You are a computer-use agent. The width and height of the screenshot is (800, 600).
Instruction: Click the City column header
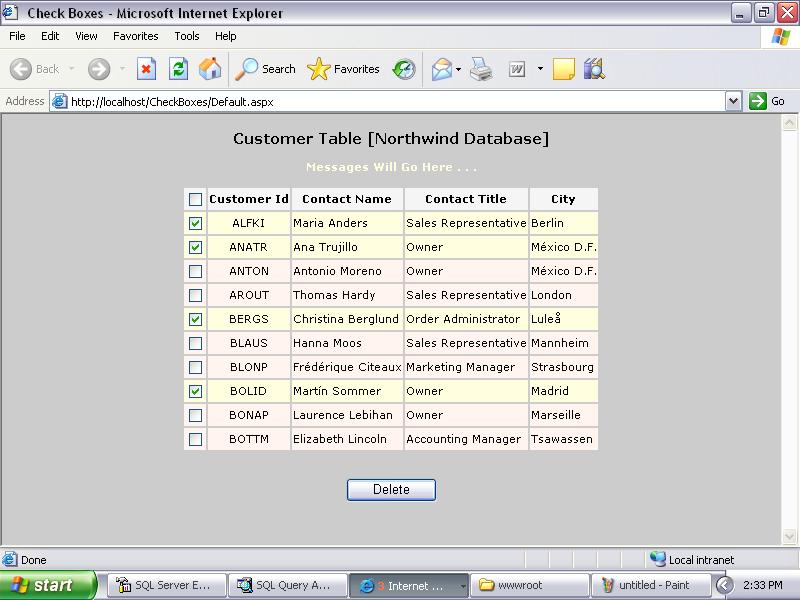pyautogui.click(x=563, y=199)
